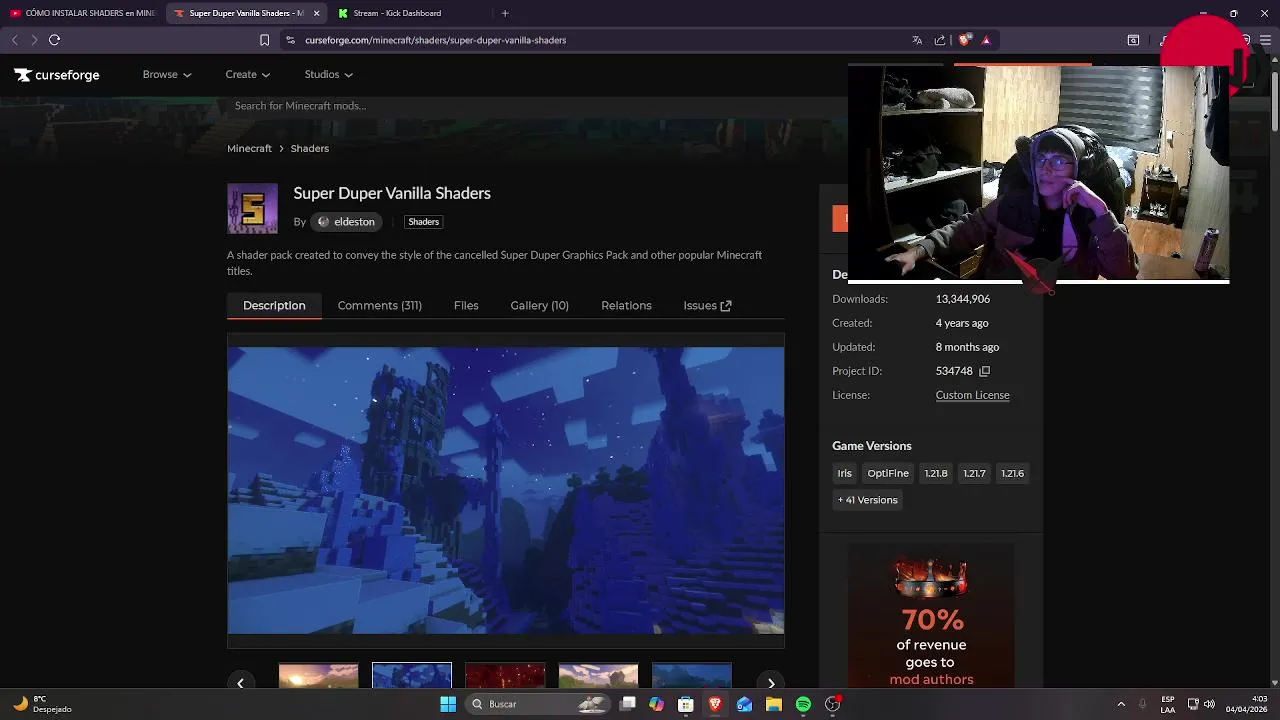The width and height of the screenshot is (1280, 720).
Task: Open Copilot from the taskbar
Action: coord(656,704)
